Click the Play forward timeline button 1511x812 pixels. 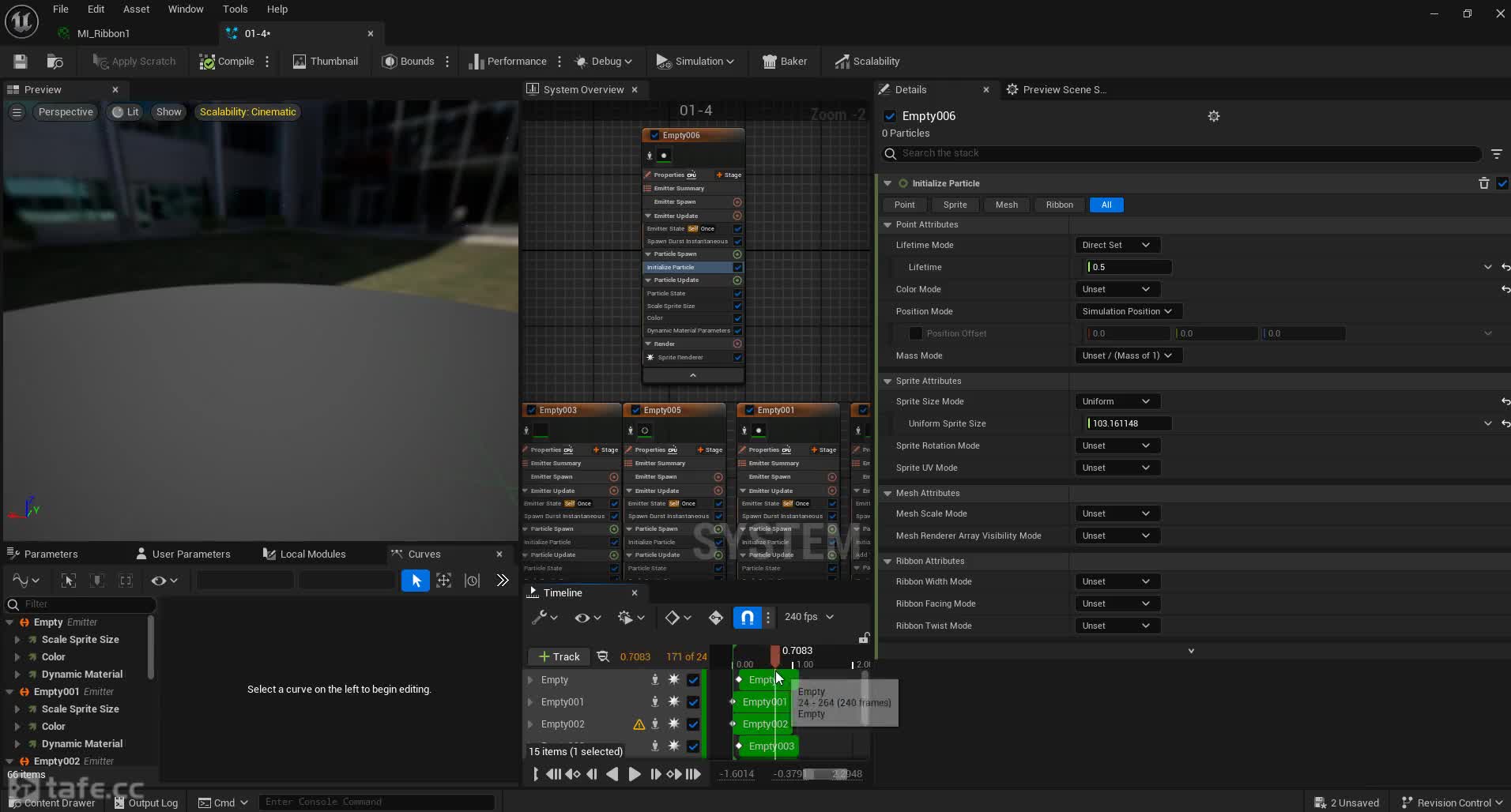click(634, 774)
